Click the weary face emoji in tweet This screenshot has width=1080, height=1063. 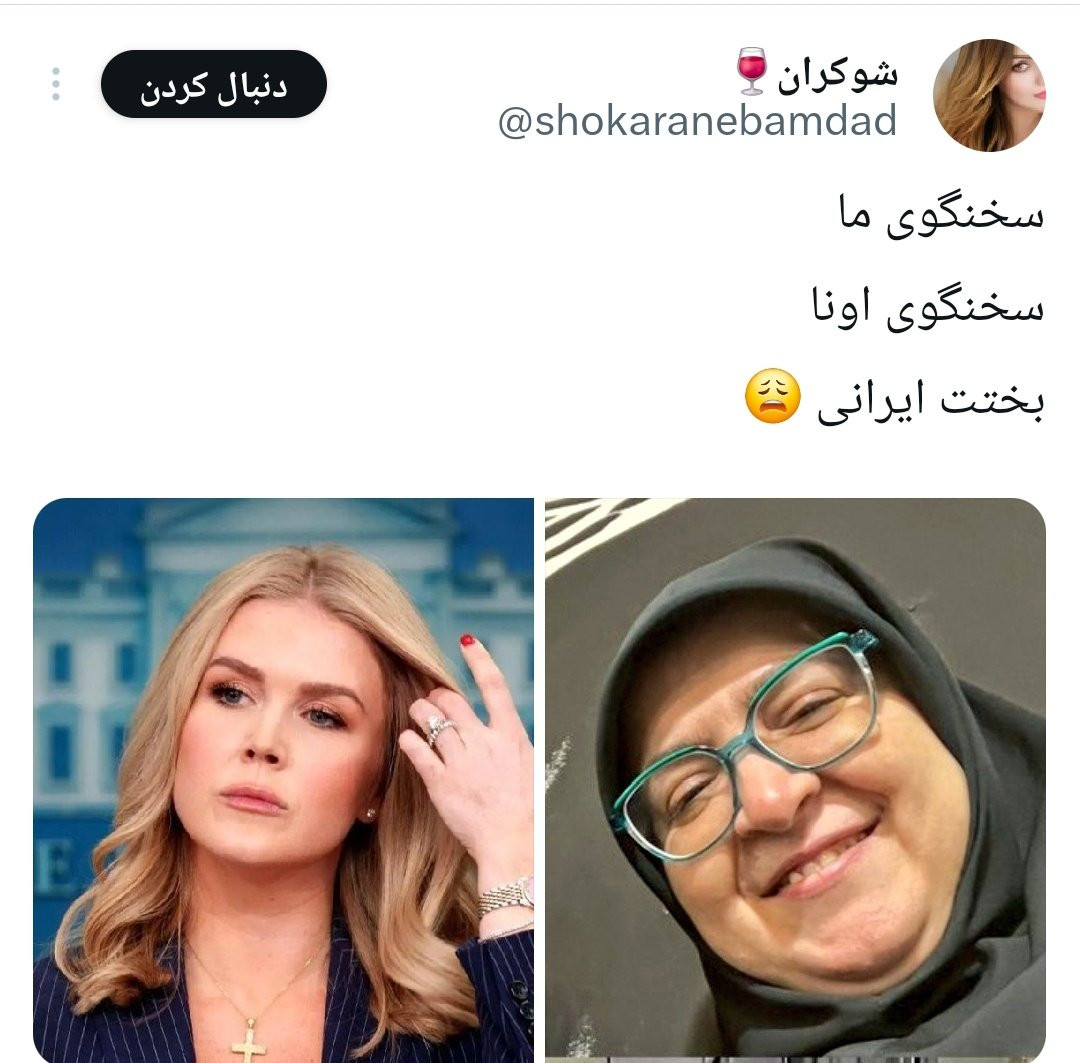pos(773,395)
